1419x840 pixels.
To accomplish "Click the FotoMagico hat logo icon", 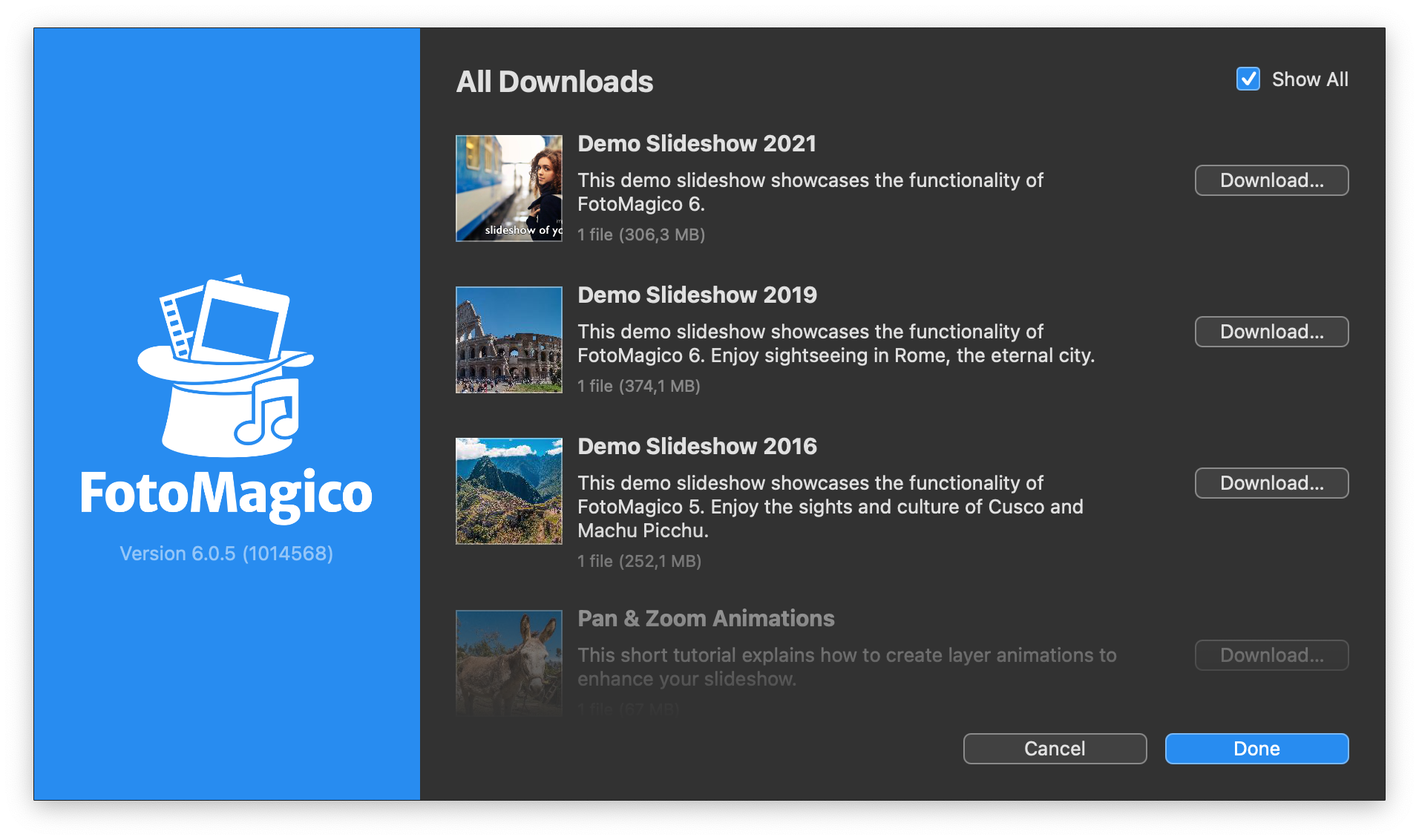I will coord(226,364).
